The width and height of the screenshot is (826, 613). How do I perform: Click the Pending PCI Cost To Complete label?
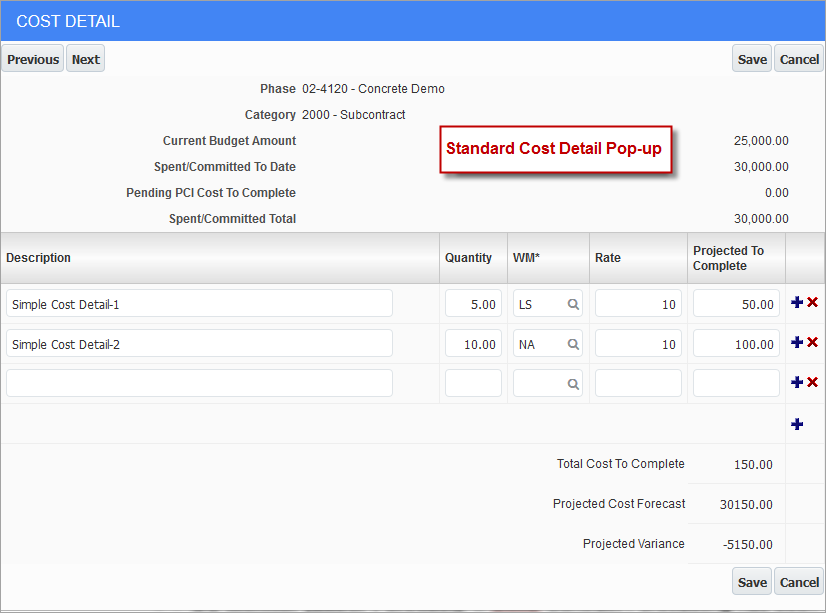[x=211, y=193]
